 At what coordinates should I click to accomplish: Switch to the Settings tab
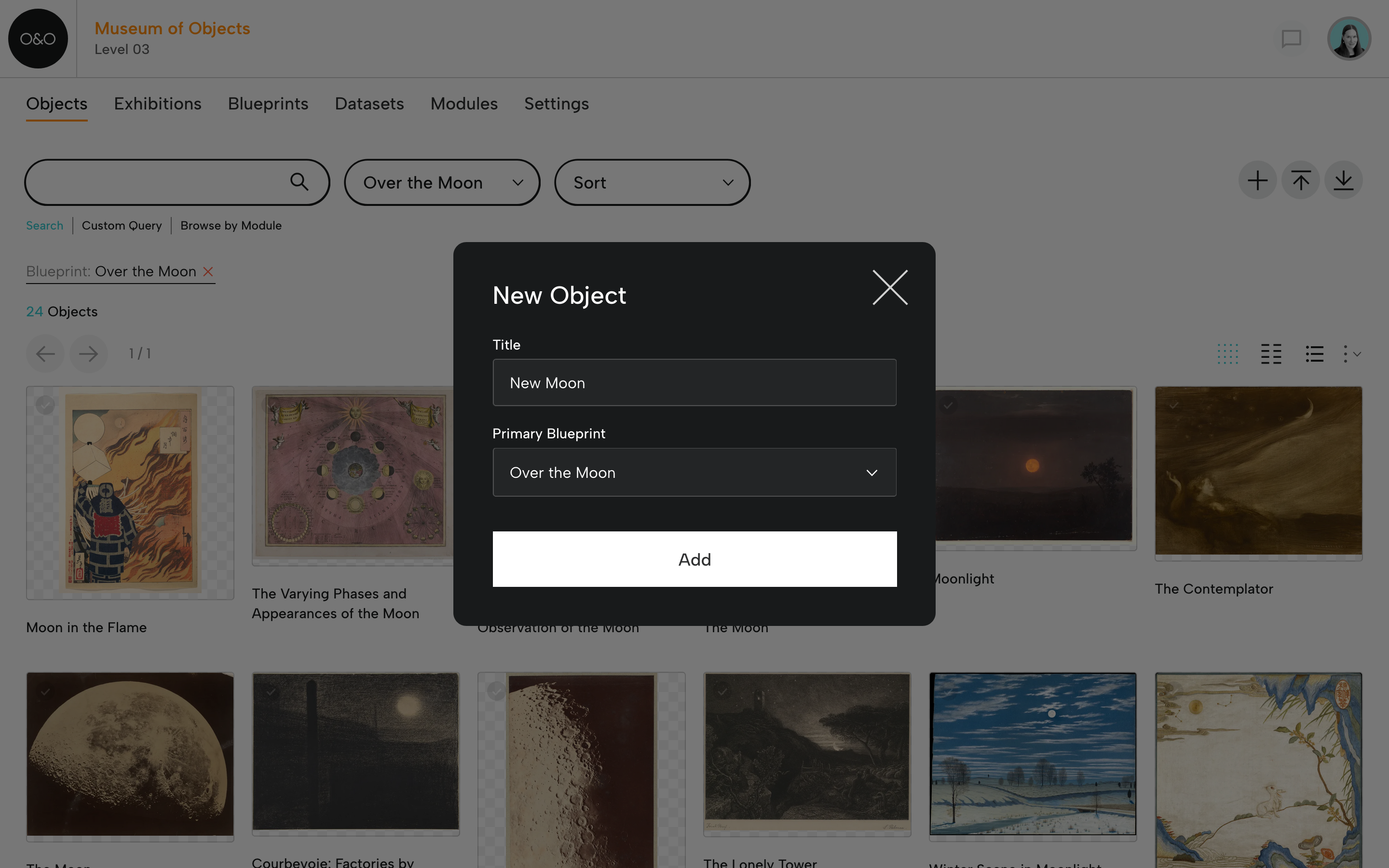tap(556, 104)
